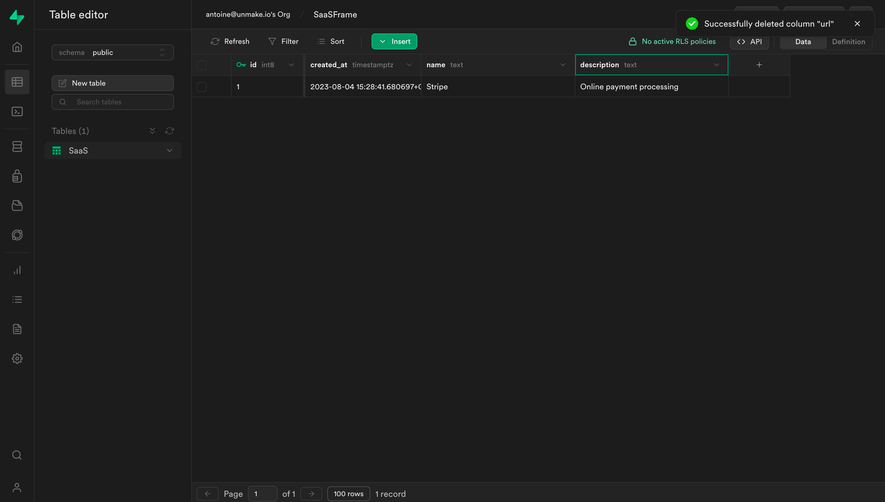The image size is (885, 502).
Task: Click the search icon at sidebar bottom
Action: point(17,455)
